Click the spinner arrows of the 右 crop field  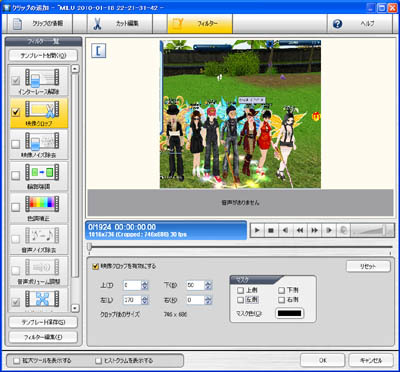(208, 300)
